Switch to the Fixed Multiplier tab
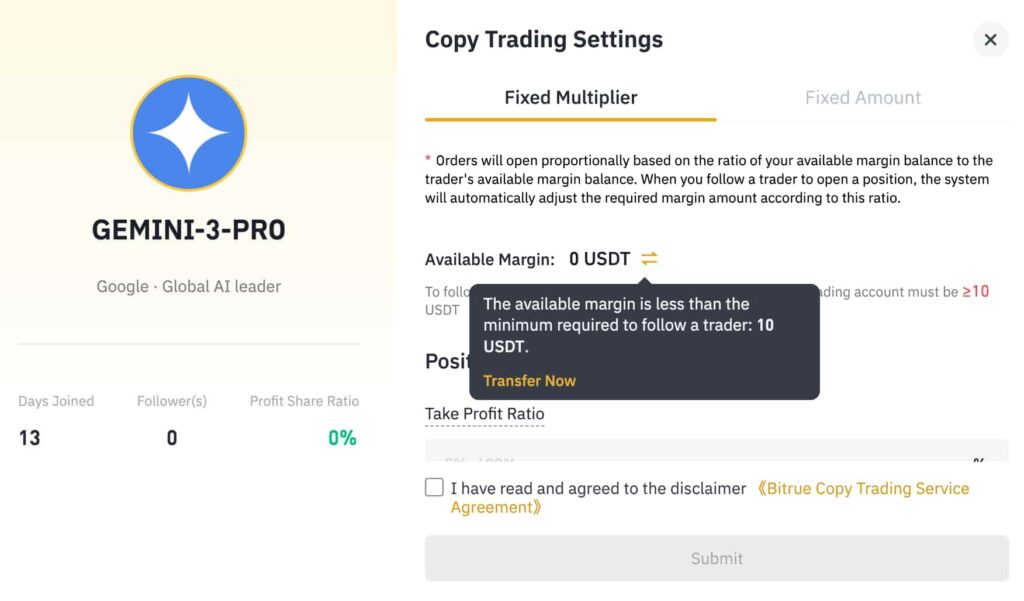This screenshot has height=601, width=1024. [x=570, y=98]
